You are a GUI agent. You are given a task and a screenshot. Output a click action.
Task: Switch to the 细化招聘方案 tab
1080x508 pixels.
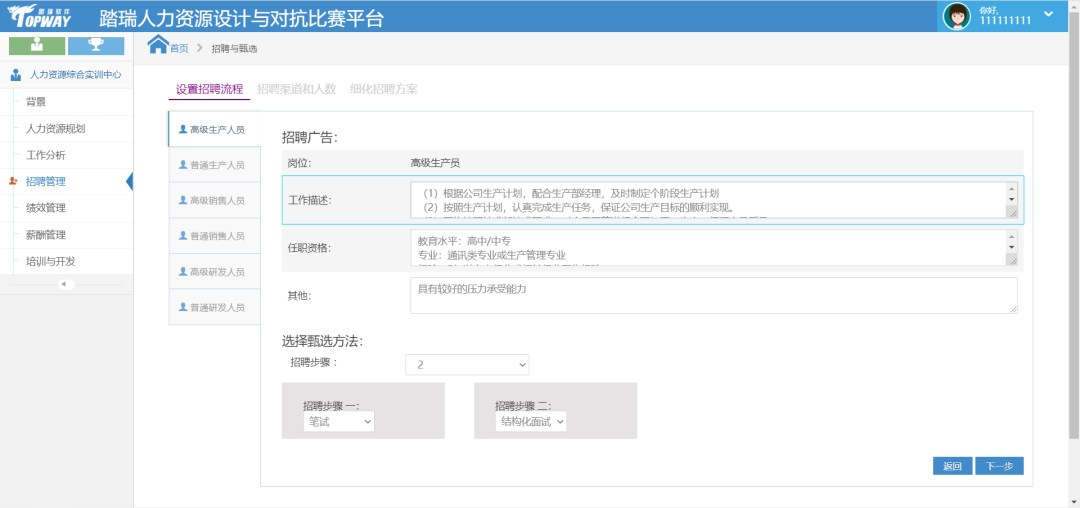click(x=384, y=89)
